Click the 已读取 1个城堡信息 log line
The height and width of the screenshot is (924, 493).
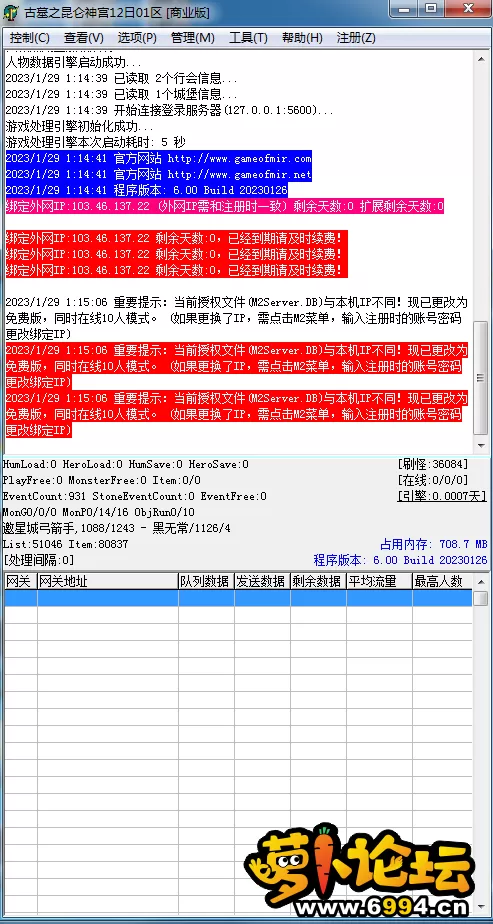(x=122, y=94)
